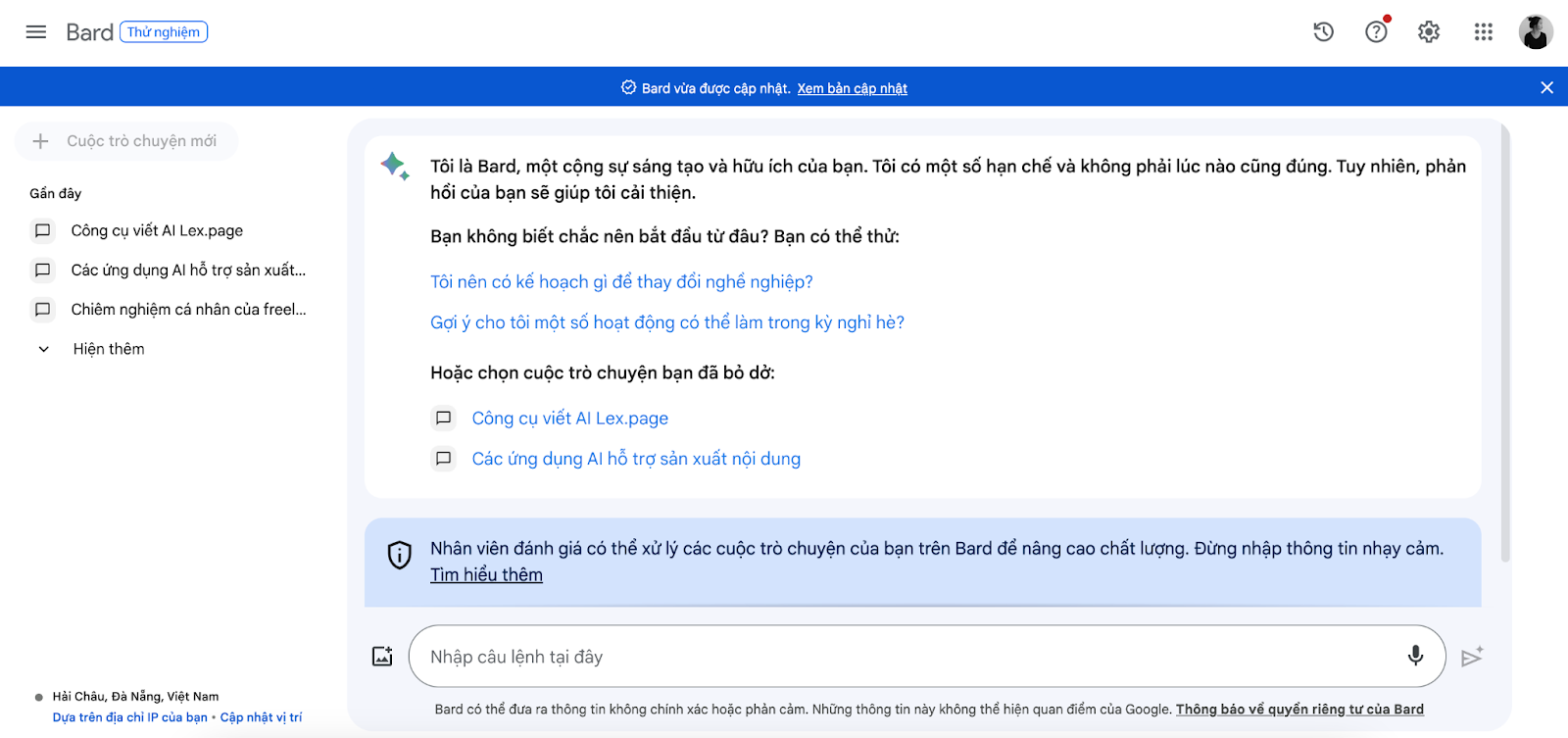Click chat icon beside Công cụ viết AI in sidebar
Screen dimensions: 1568x738
click(x=42, y=231)
